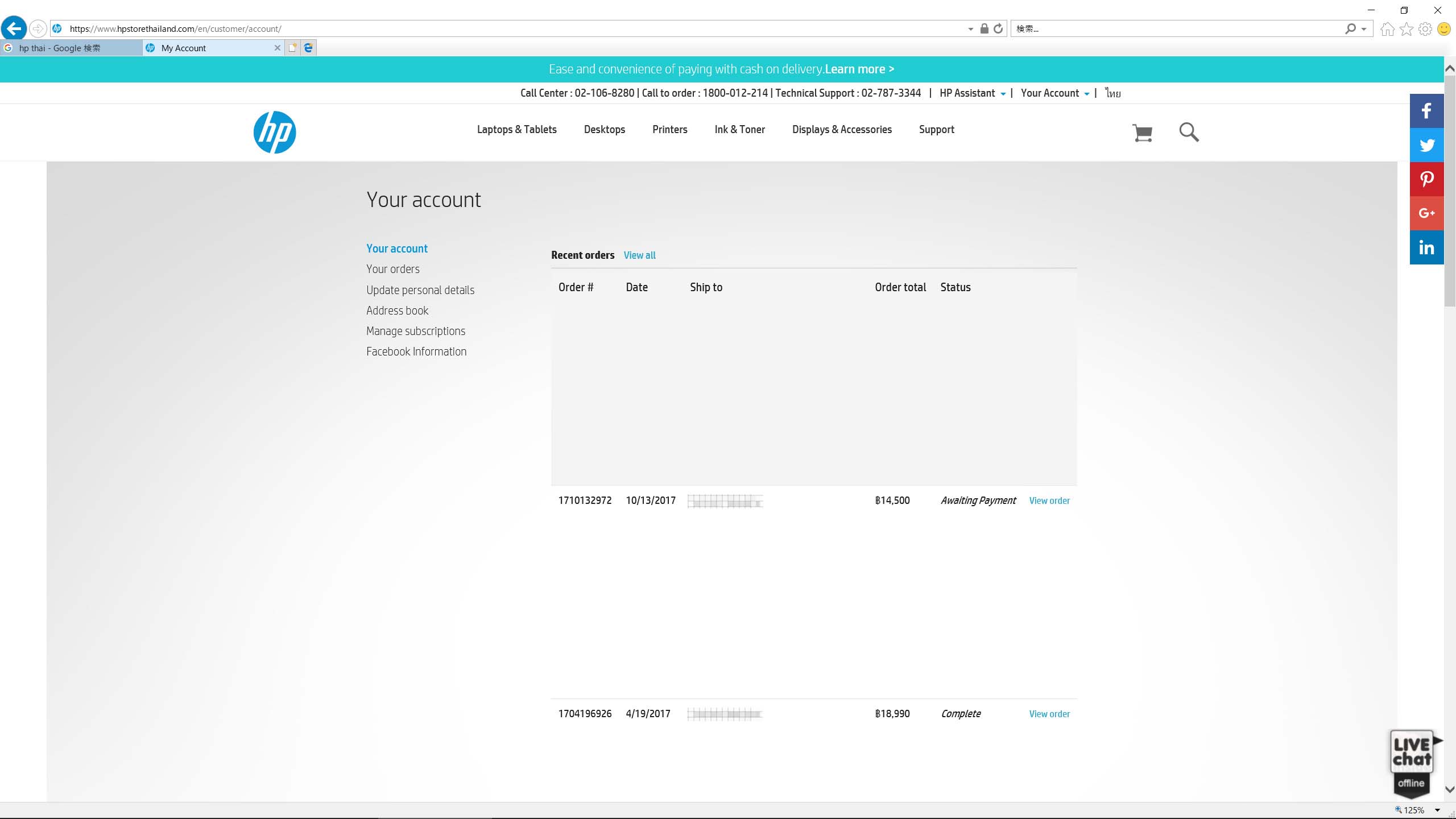Click the Complete status text
1456x819 pixels.
(x=961, y=714)
